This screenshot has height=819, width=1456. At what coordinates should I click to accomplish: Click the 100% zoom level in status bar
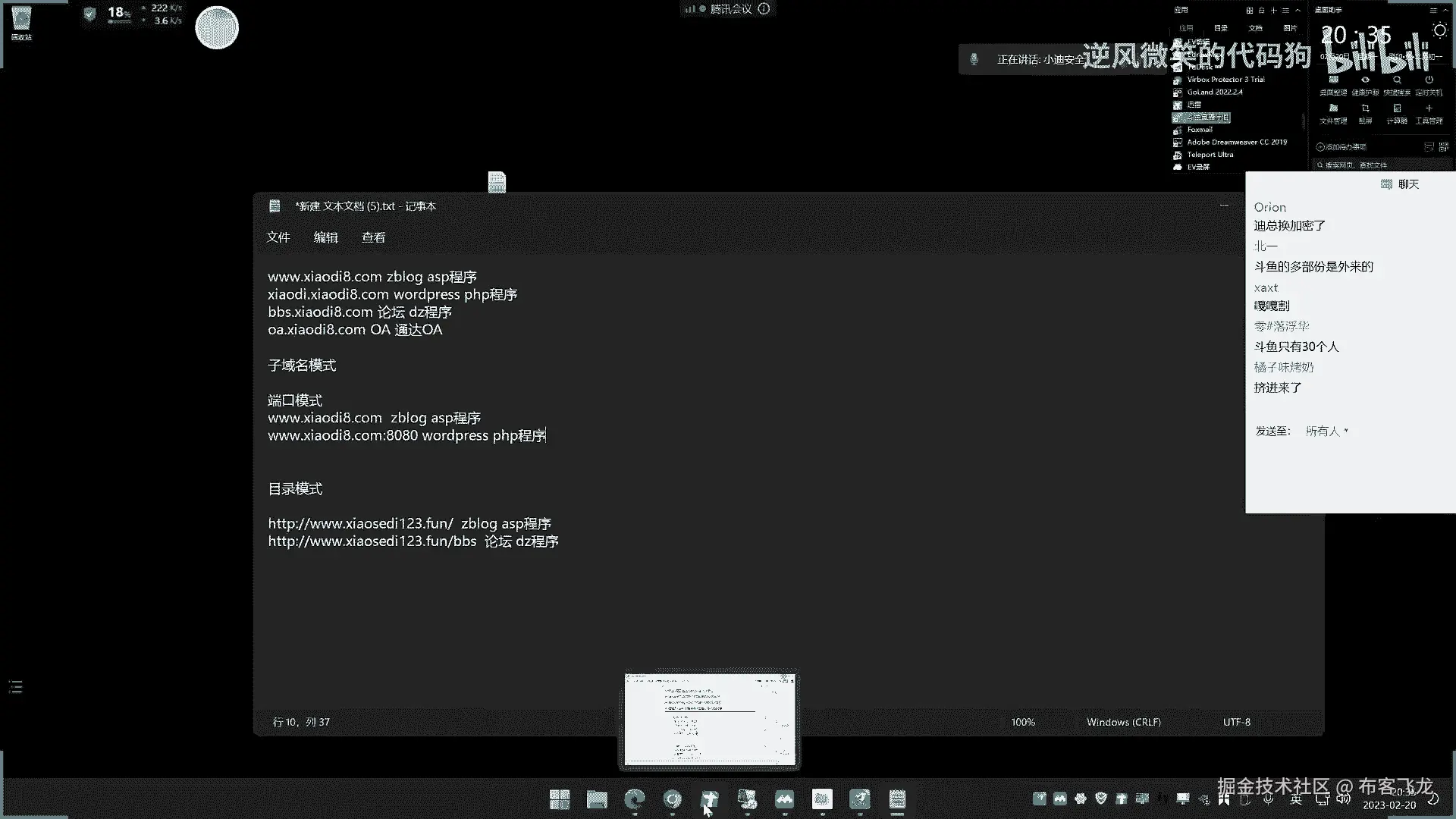(1022, 722)
